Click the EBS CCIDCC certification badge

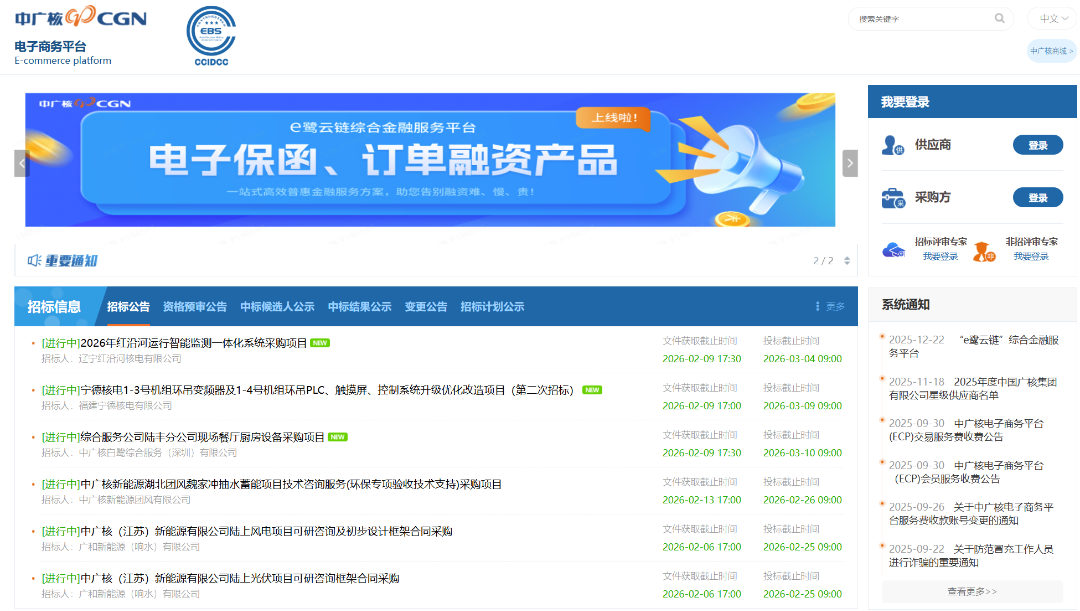click(x=212, y=35)
